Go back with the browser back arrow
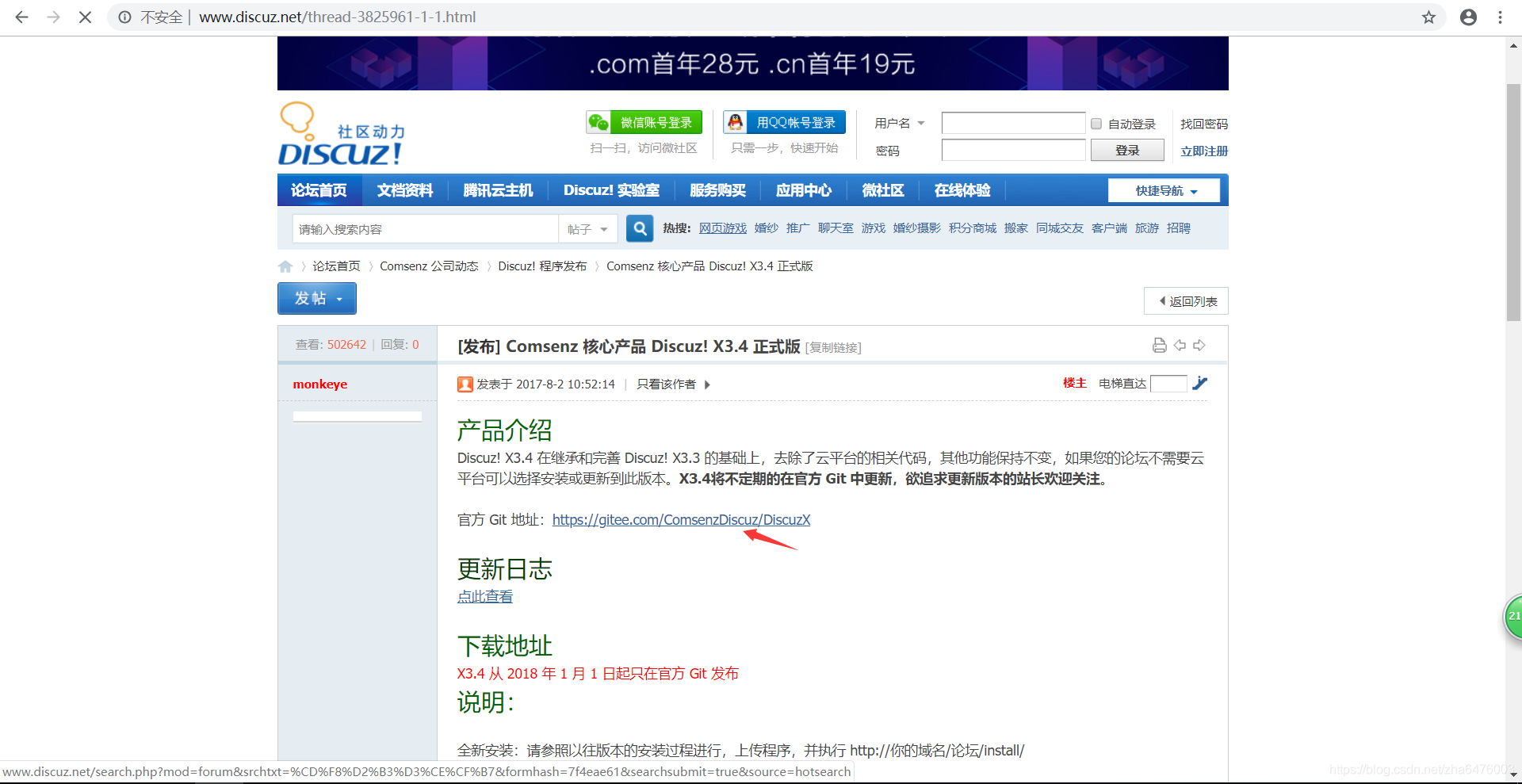 21,17
